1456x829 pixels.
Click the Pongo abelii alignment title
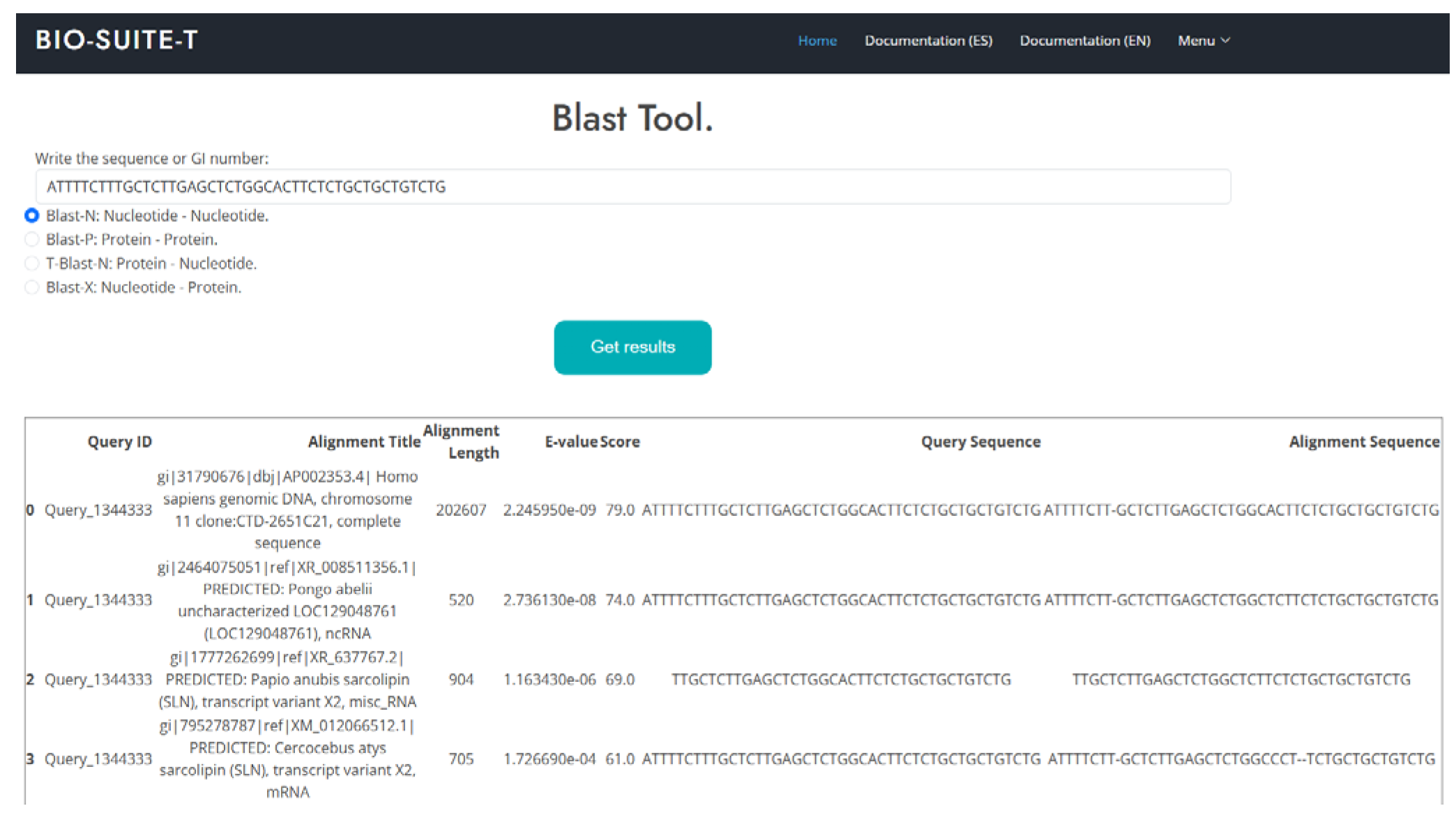pyautogui.click(x=287, y=600)
